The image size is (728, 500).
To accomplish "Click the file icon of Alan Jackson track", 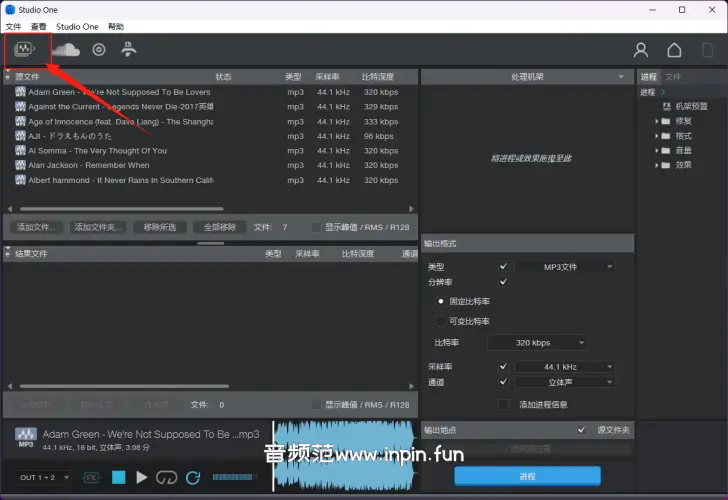I will (x=20, y=165).
